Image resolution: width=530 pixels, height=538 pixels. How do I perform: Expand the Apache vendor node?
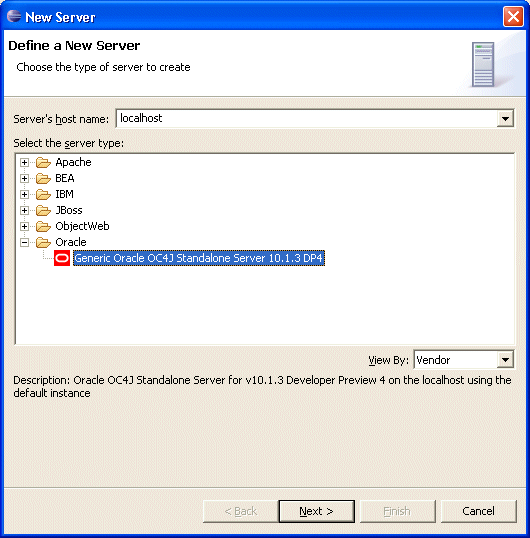(x=24, y=162)
